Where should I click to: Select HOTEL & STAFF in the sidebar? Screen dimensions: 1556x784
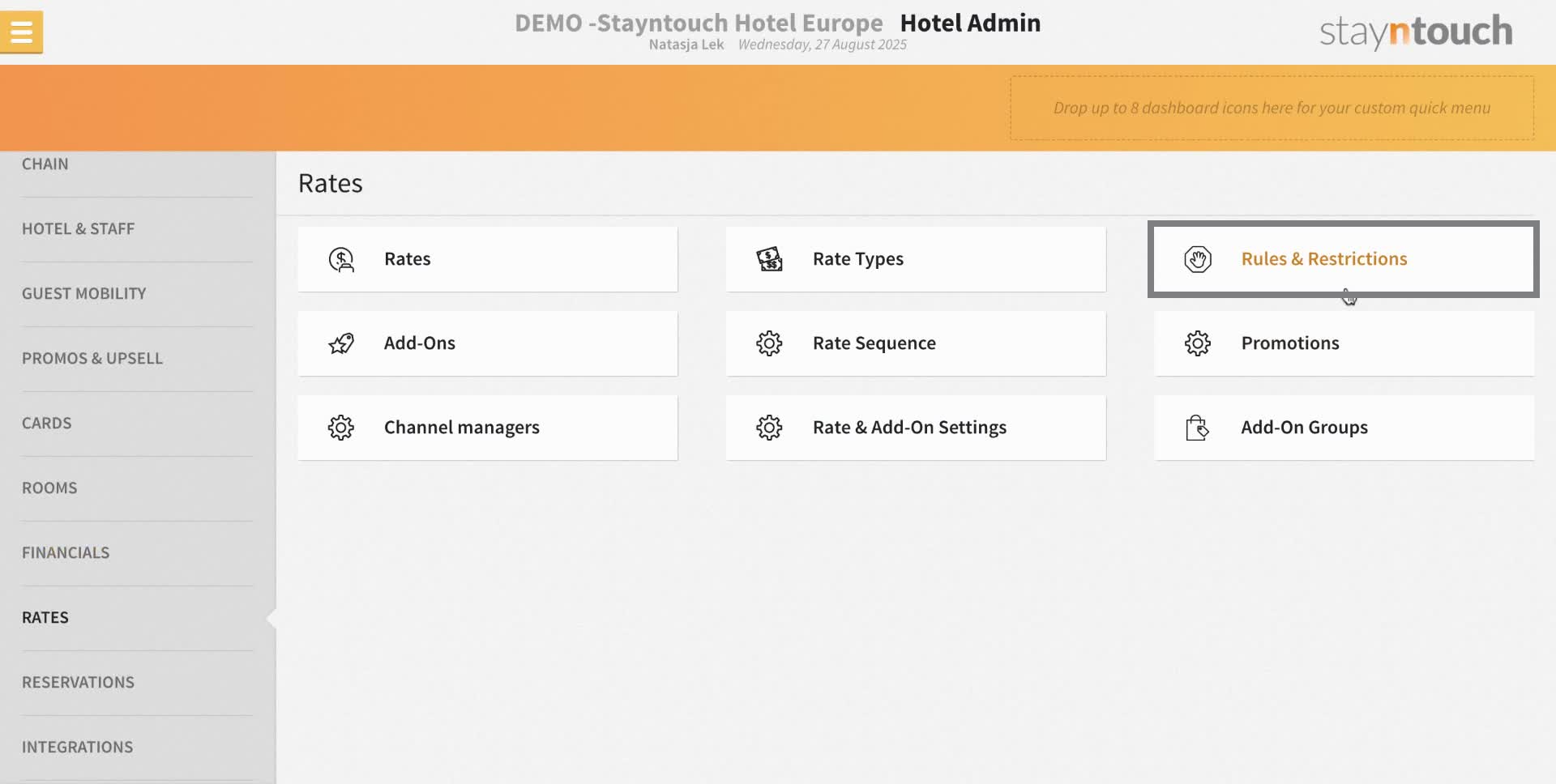click(138, 229)
